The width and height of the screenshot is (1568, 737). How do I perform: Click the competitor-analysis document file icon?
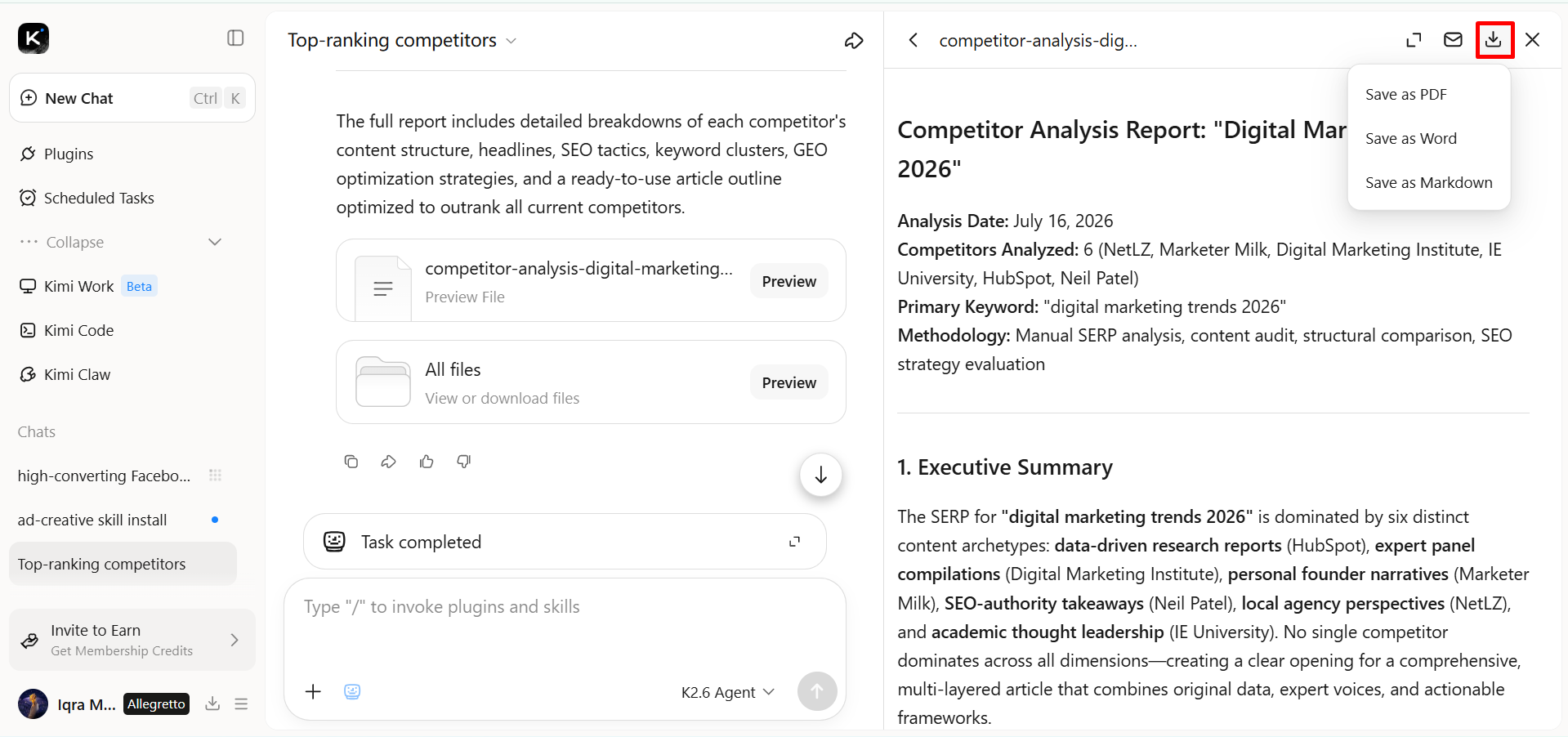pyautogui.click(x=383, y=288)
